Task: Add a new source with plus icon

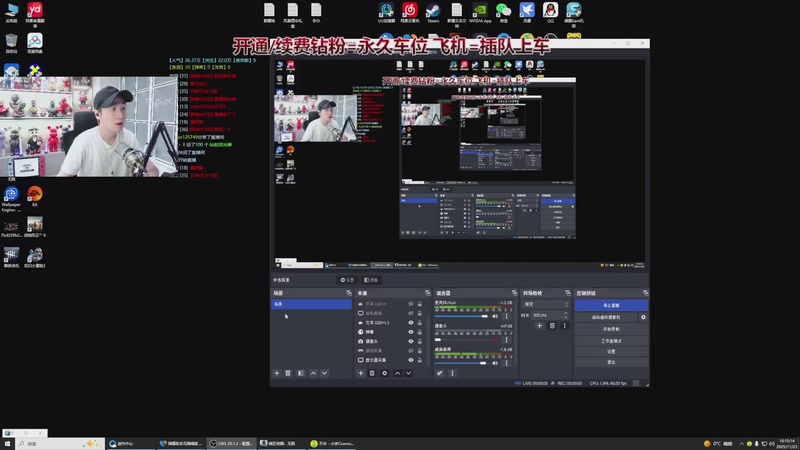Action: [x=361, y=373]
